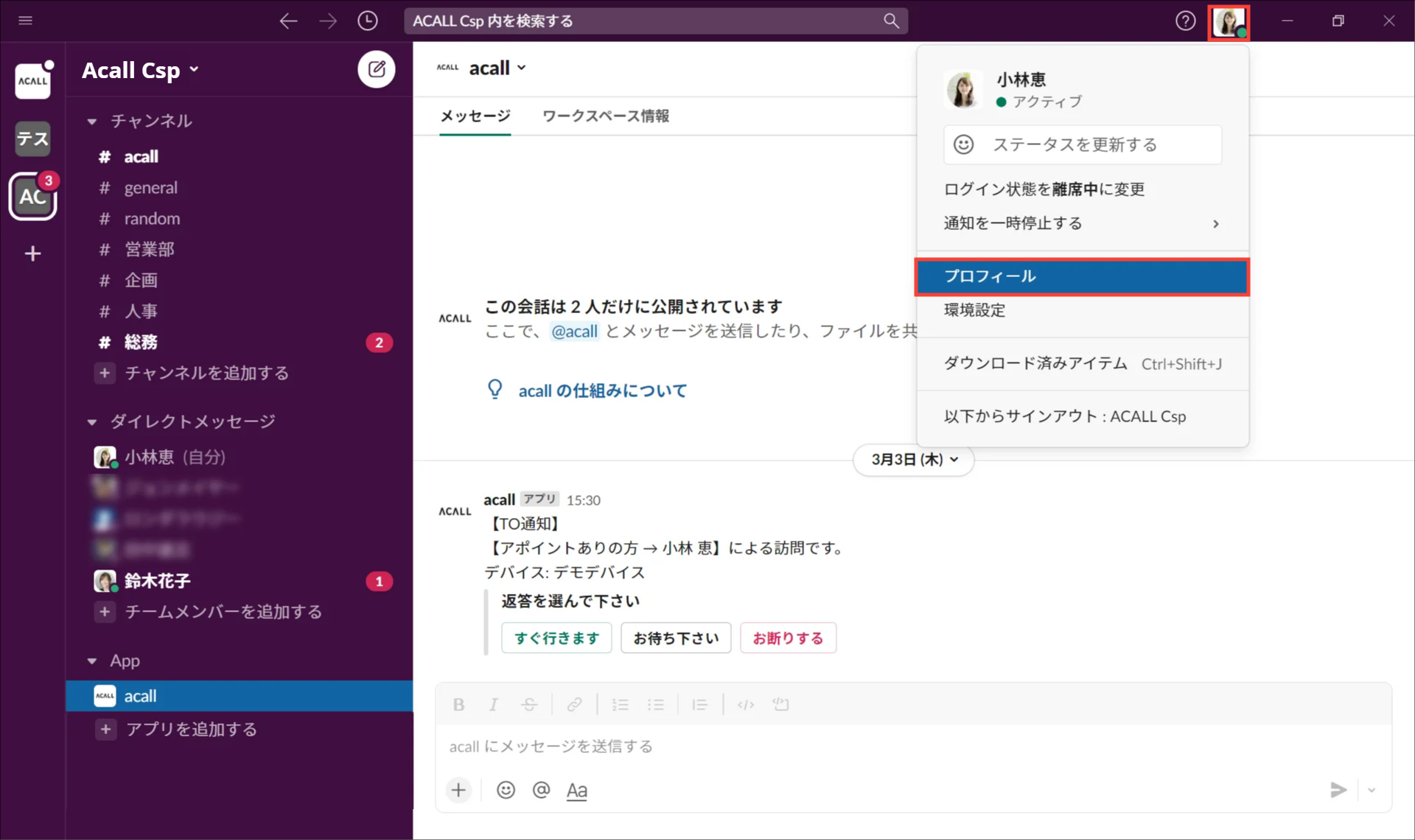This screenshot has width=1415, height=840.
Task: Click the @acall mention link
Action: [574, 332]
